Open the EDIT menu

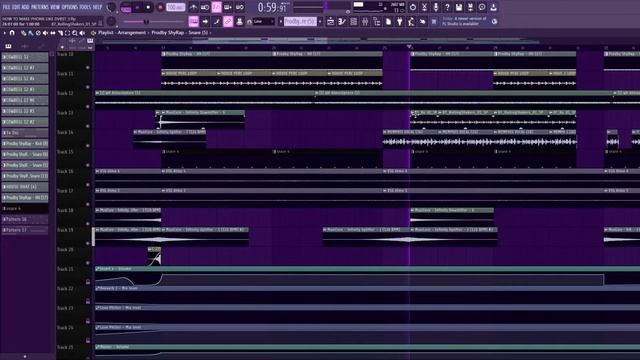(x=16, y=7)
